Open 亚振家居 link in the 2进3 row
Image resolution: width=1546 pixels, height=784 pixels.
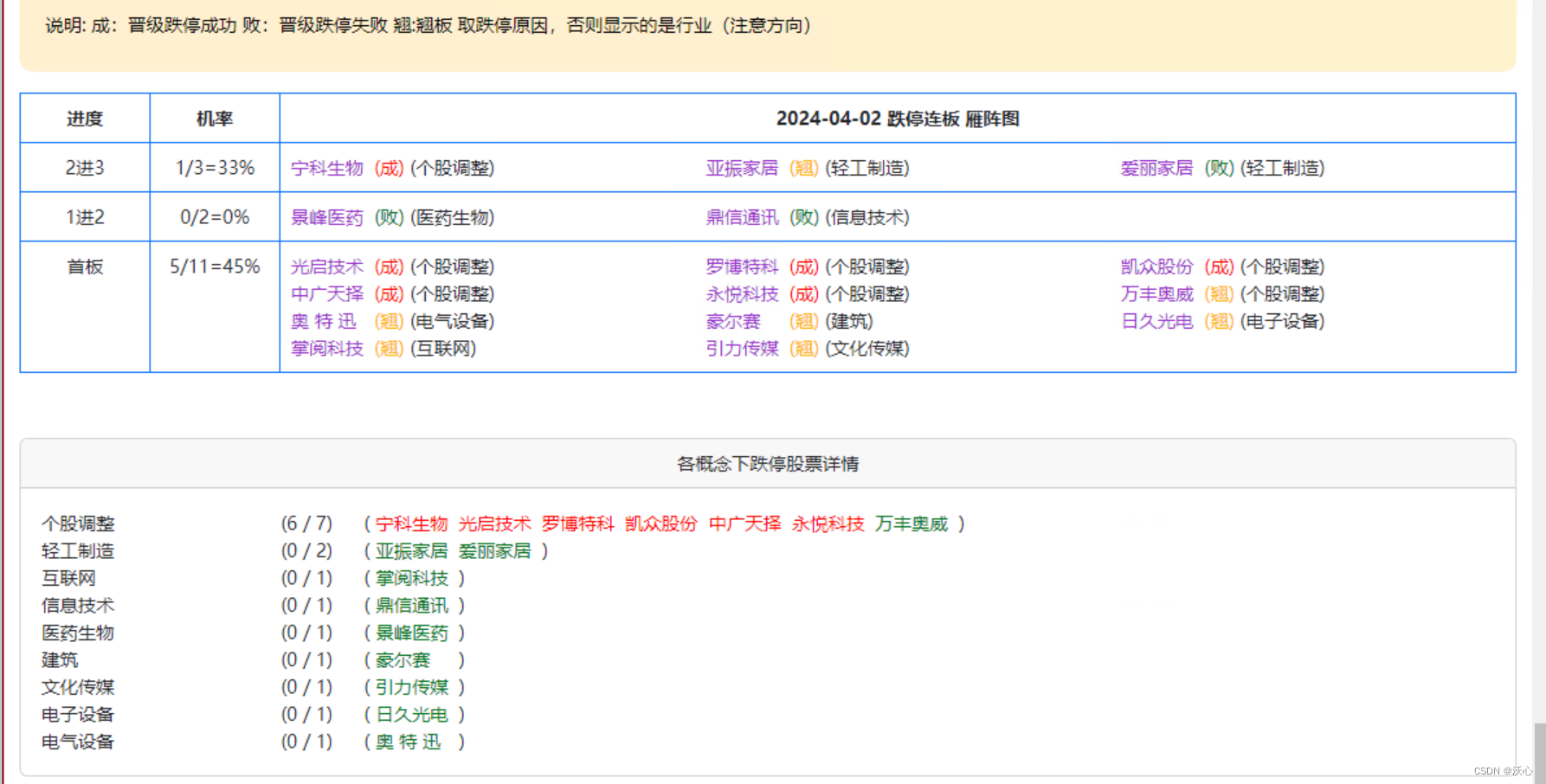click(x=742, y=168)
